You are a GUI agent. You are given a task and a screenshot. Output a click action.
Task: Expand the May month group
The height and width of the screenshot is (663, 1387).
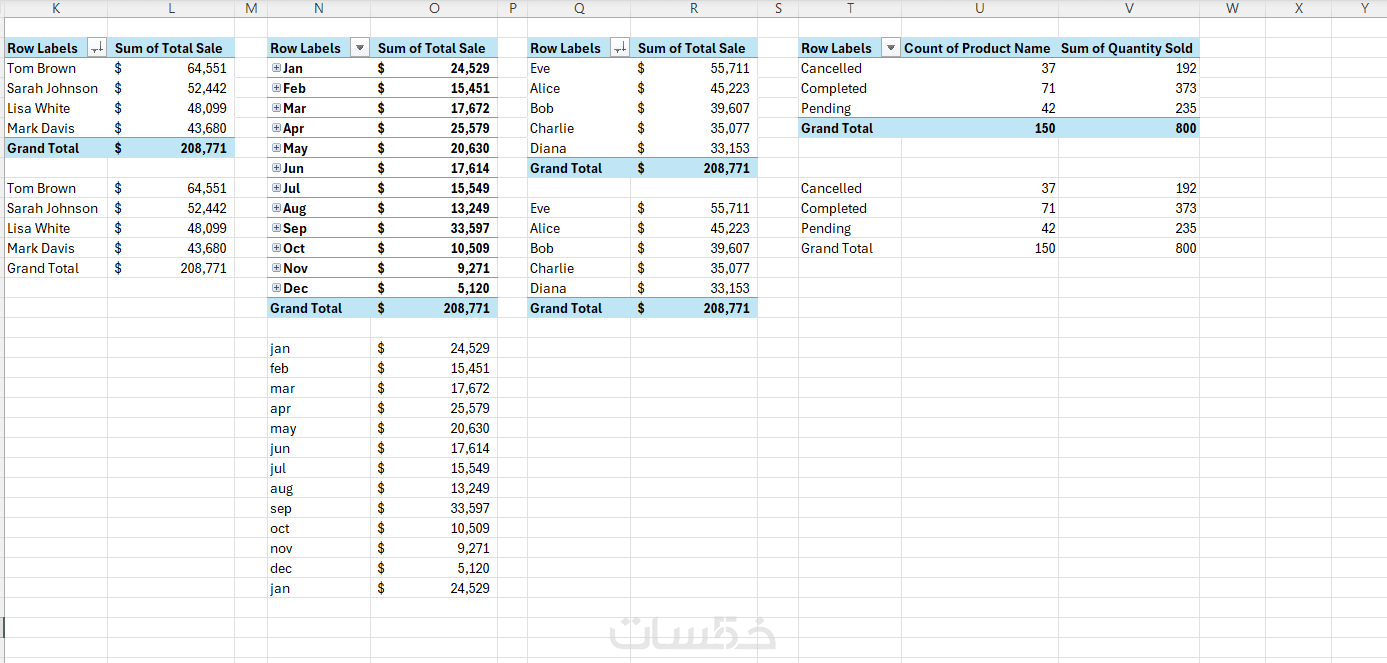[x=276, y=148]
